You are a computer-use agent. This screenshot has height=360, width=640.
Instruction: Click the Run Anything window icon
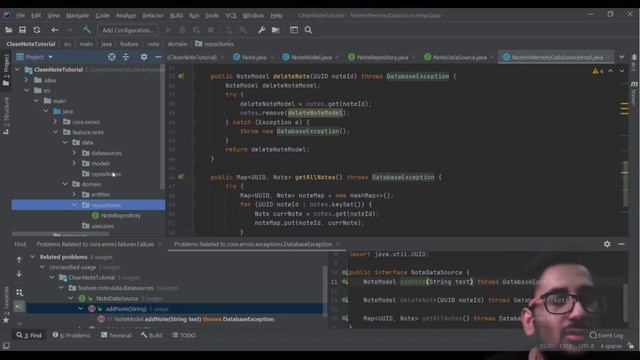(294, 30)
